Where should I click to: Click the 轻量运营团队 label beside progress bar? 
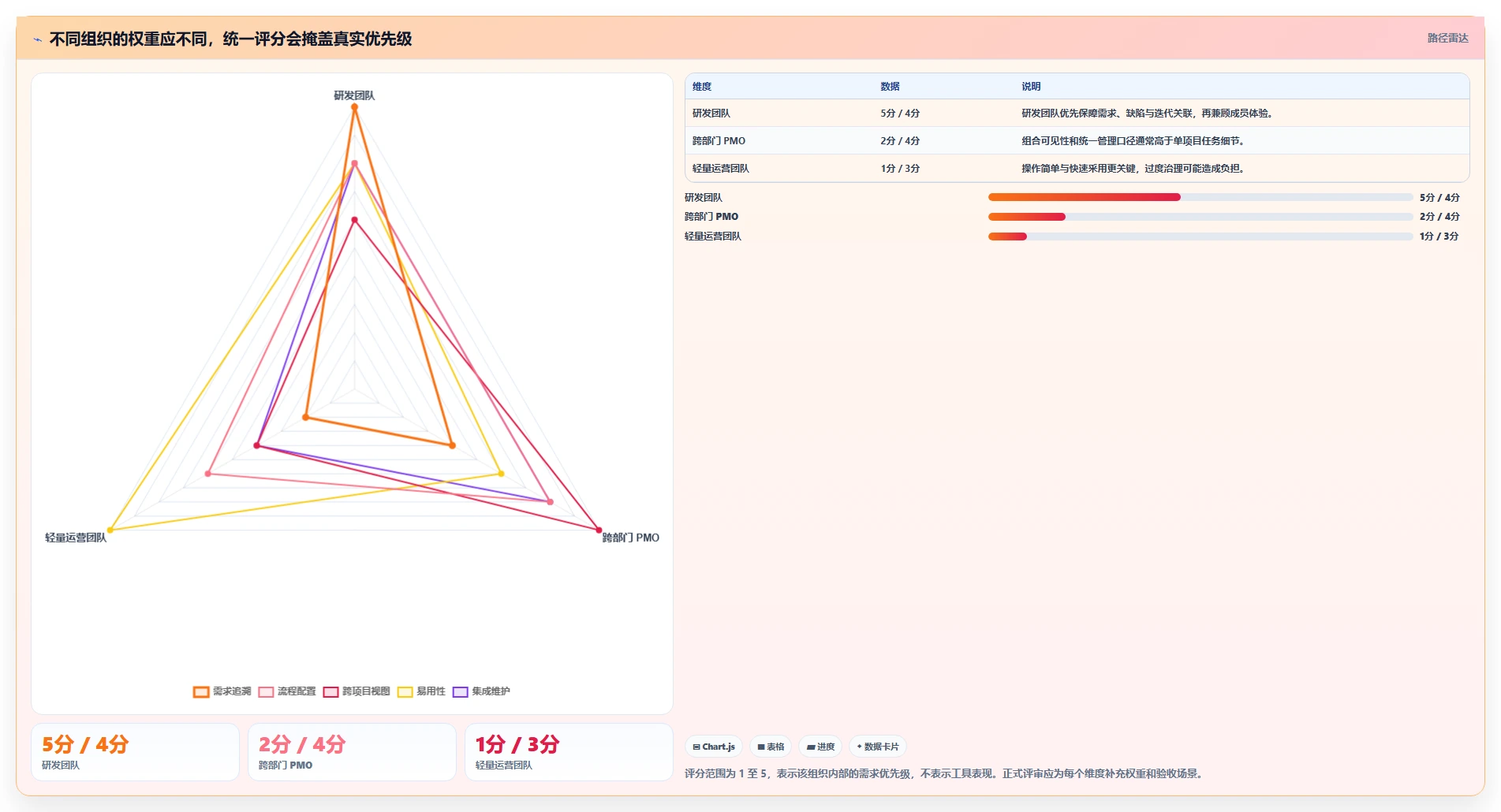(713, 237)
